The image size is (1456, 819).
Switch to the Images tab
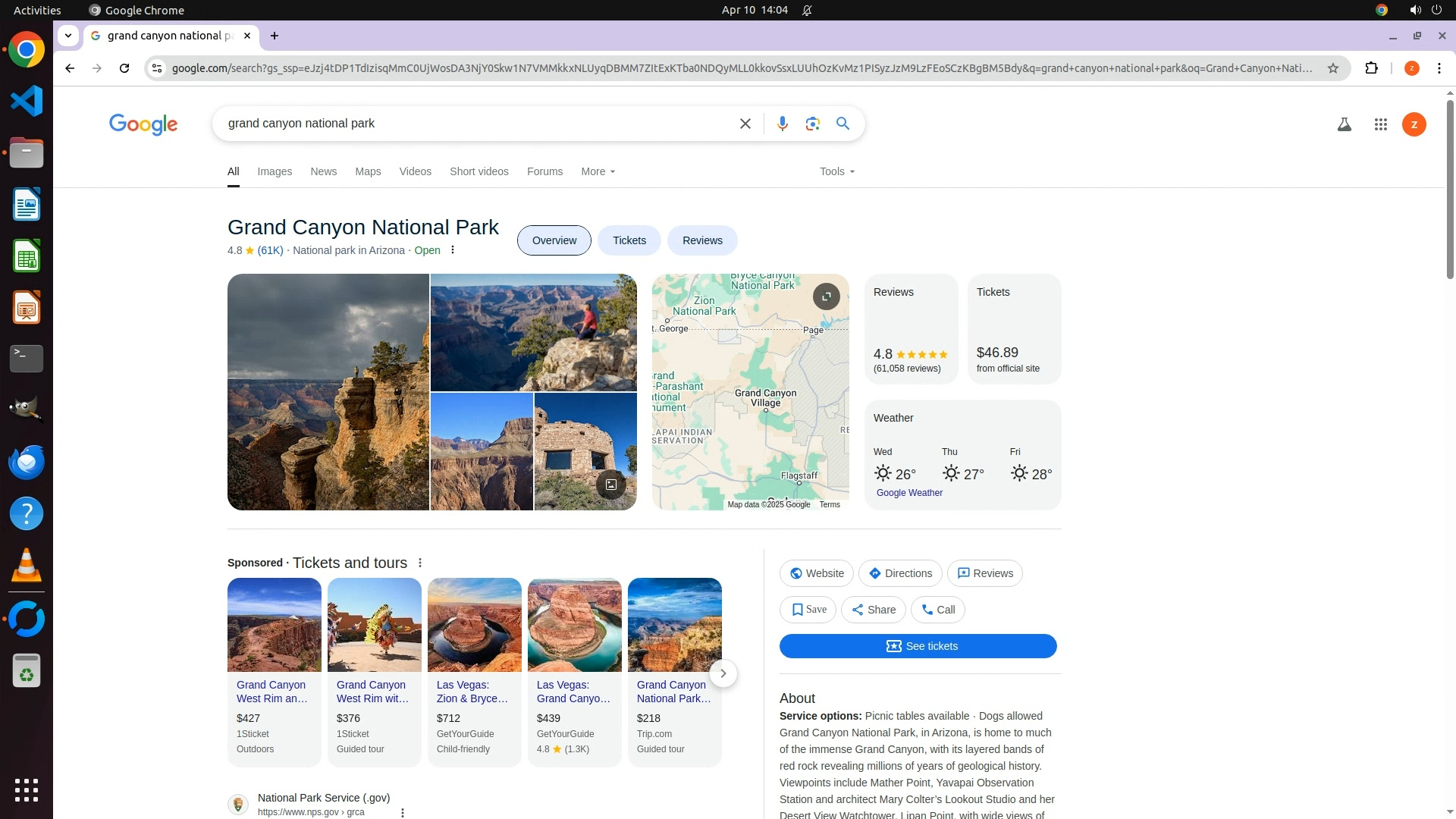(274, 171)
